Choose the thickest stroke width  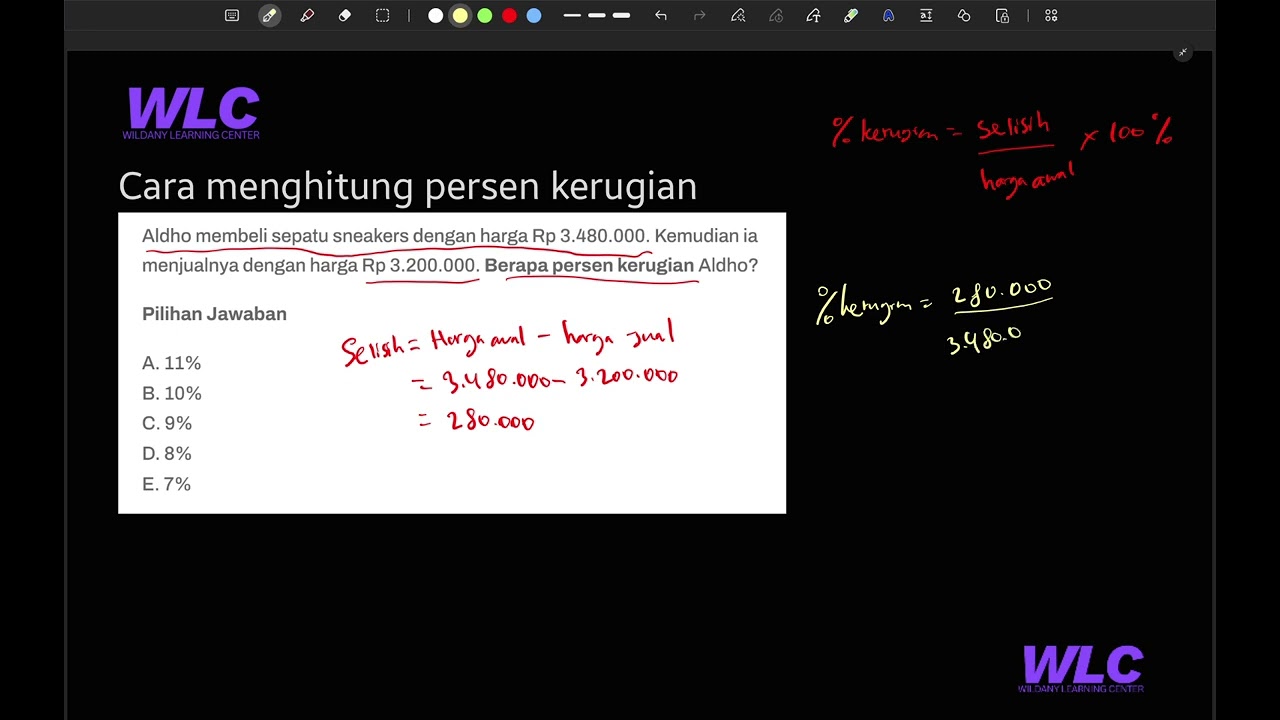[621, 16]
